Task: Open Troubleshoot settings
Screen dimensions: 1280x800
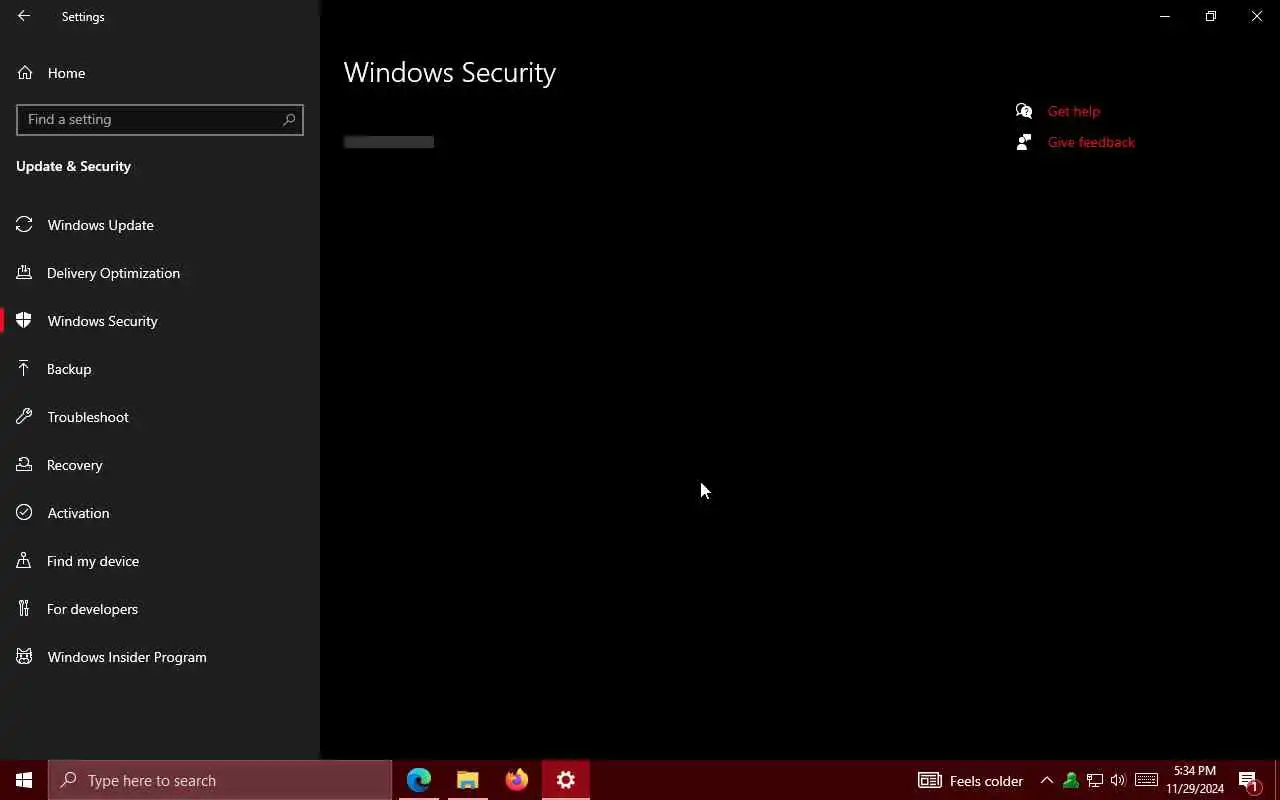Action: coord(160,417)
